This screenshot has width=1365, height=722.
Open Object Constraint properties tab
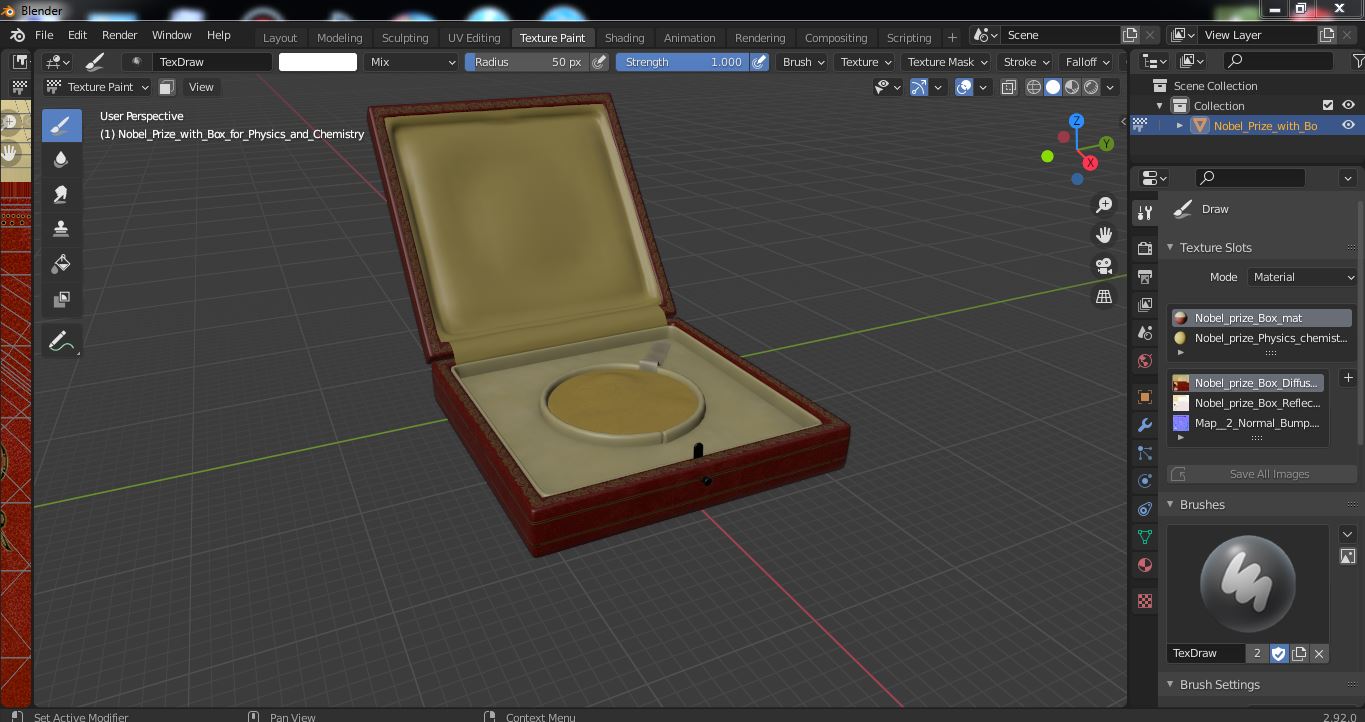coord(1145,509)
